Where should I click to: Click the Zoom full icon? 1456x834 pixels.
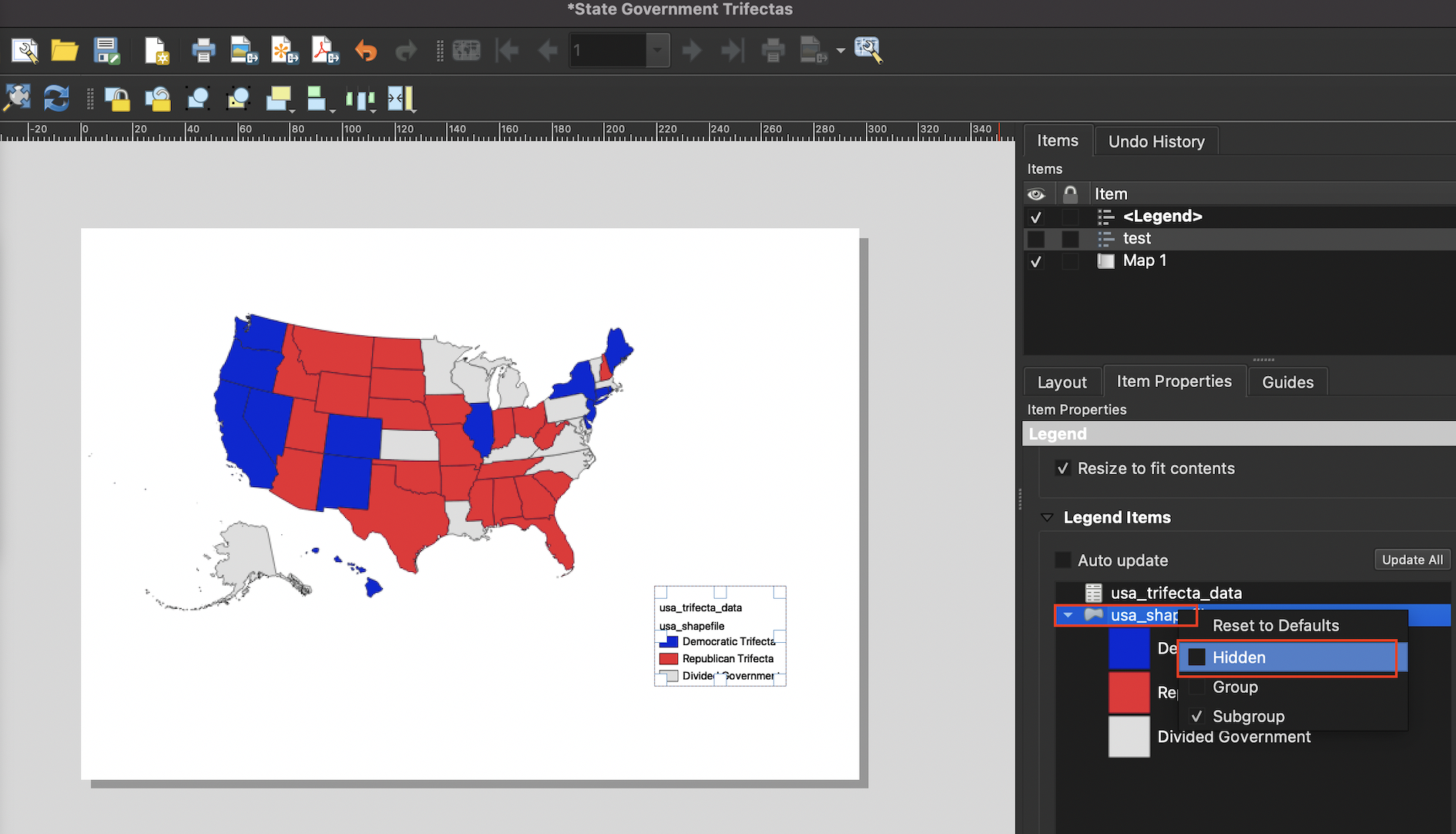pyautogui.click(x=17, y=99)
